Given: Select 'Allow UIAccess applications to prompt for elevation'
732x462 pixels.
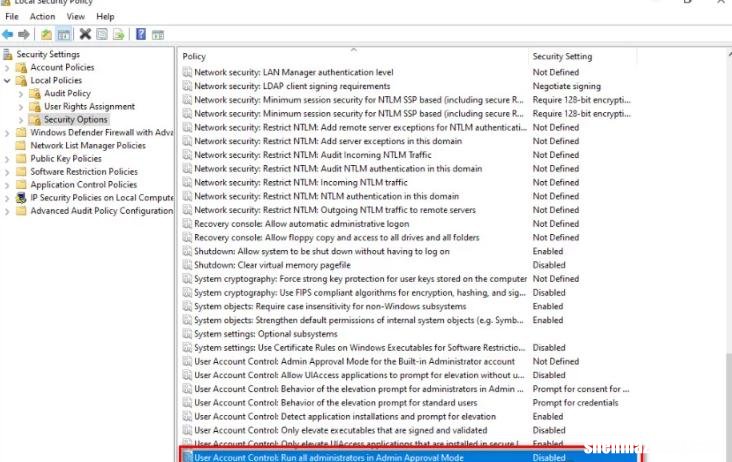Looking at the screenshot, I should tap(359, 375).
